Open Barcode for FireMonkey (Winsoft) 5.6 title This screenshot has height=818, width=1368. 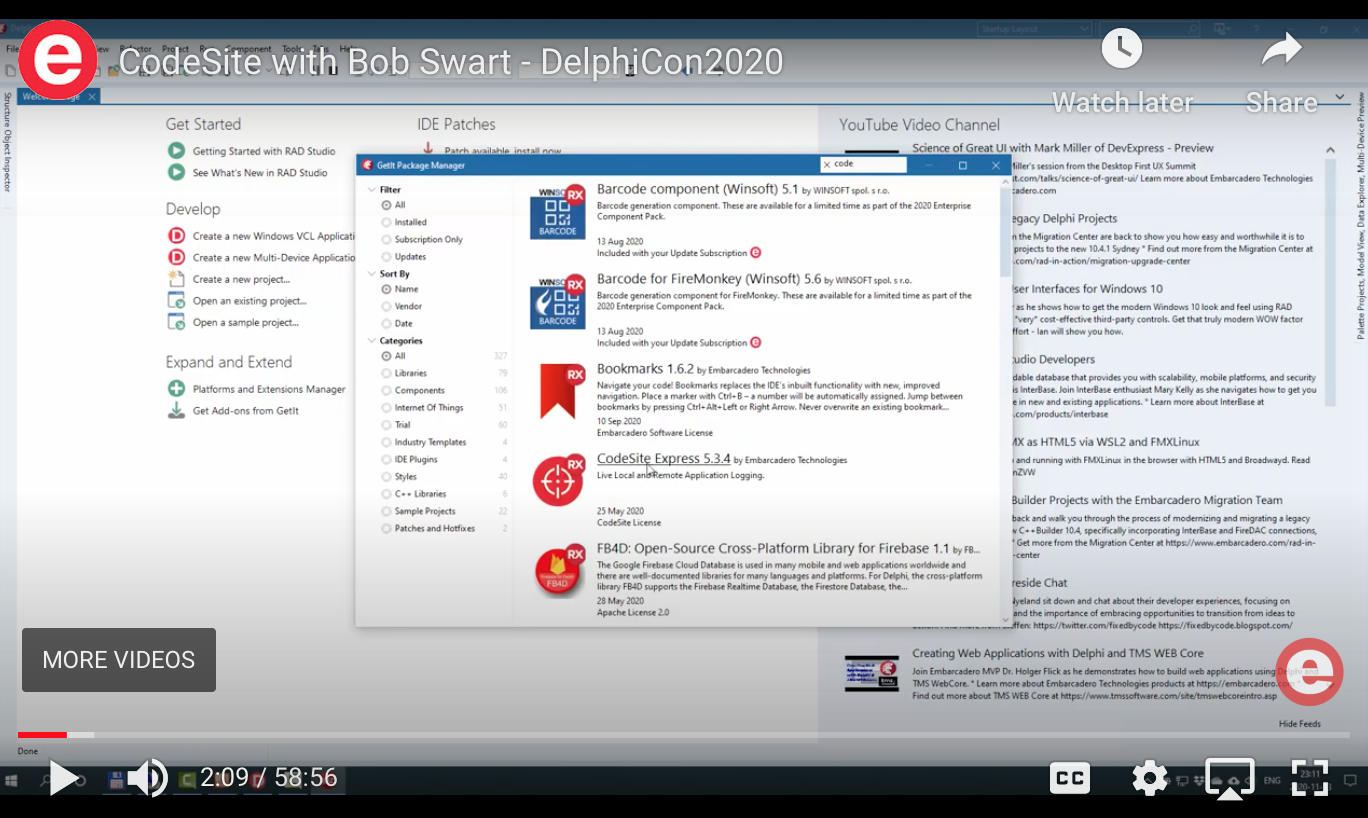[709, 279]
